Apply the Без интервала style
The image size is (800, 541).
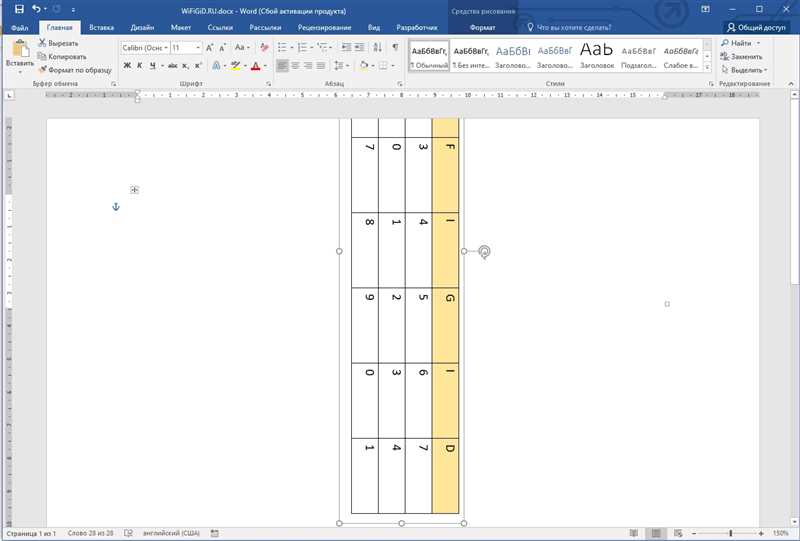(x=471, y=56)
